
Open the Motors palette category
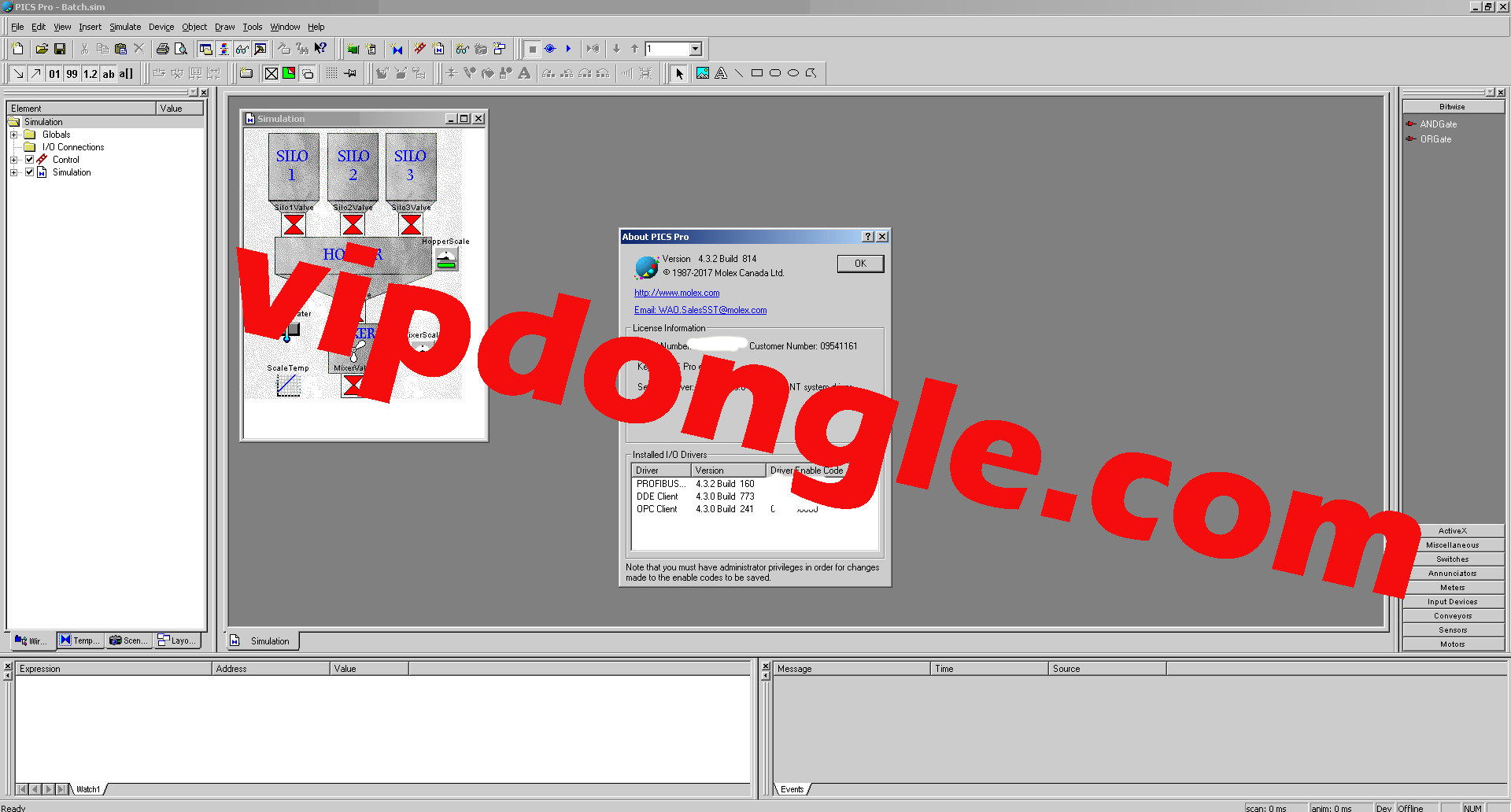1453,644
